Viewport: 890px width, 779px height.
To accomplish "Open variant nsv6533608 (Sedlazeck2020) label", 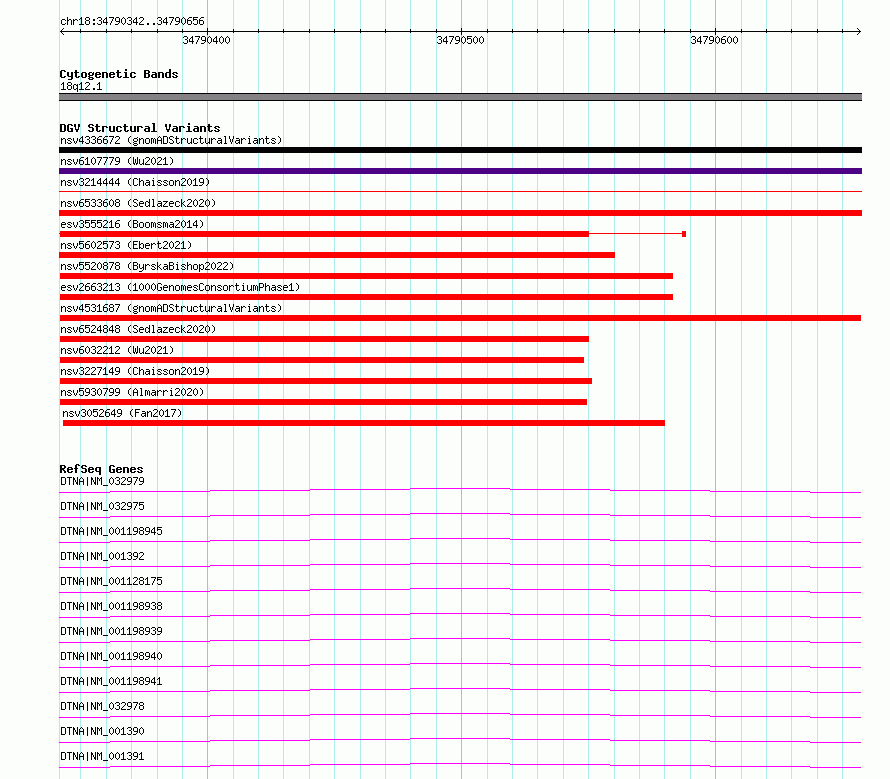I will pyautogui.click(x=138, y=203).
